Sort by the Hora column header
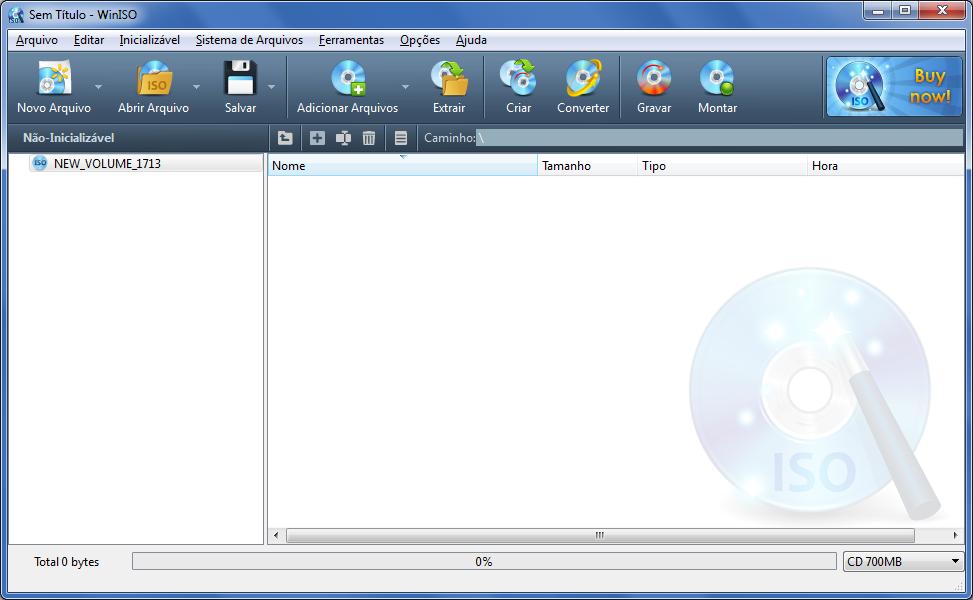 tap(886, 166)
